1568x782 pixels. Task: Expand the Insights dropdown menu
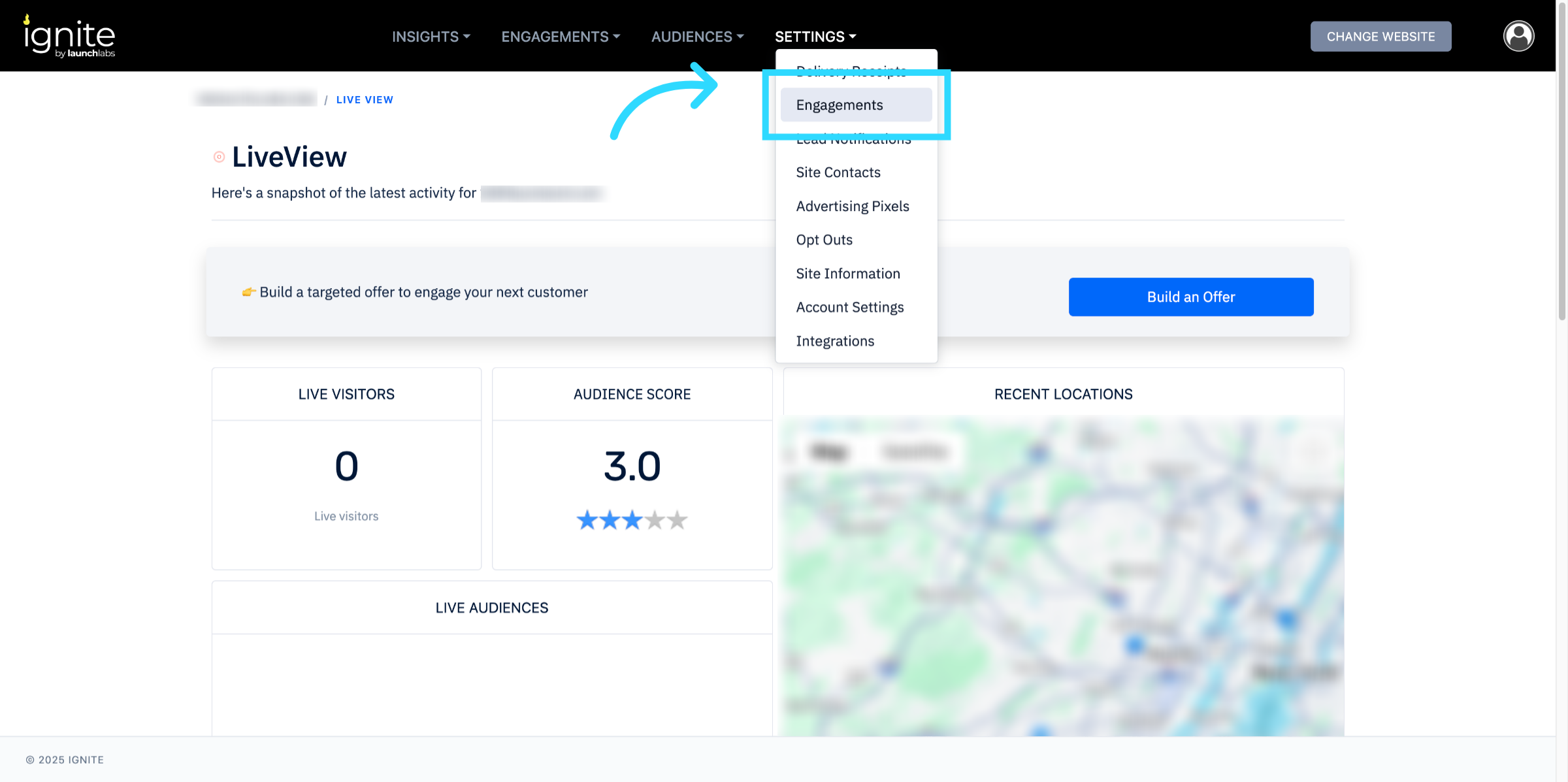tap(431, 37)
